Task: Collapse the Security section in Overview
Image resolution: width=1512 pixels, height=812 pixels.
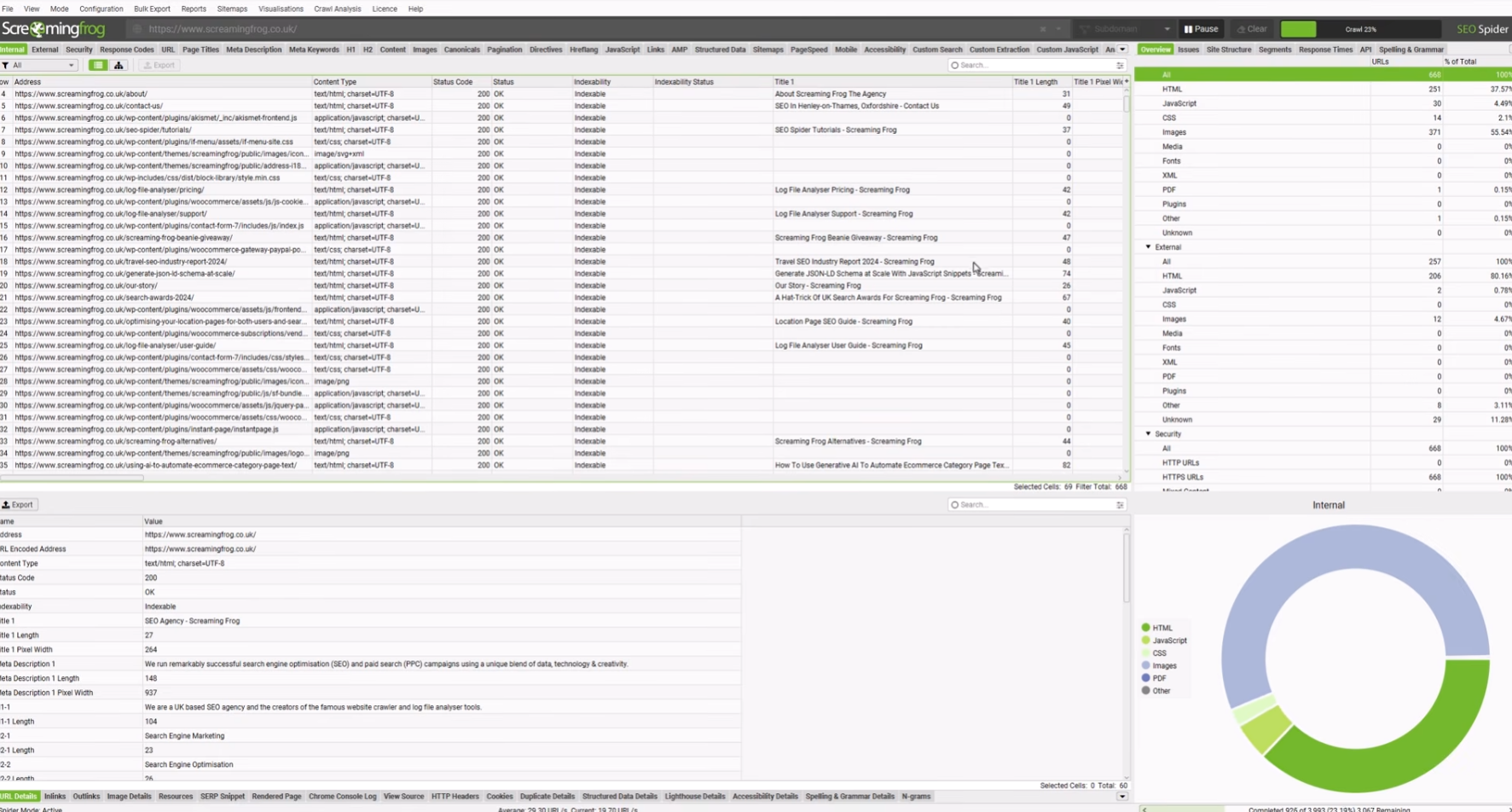Action: pos(1148,434)
